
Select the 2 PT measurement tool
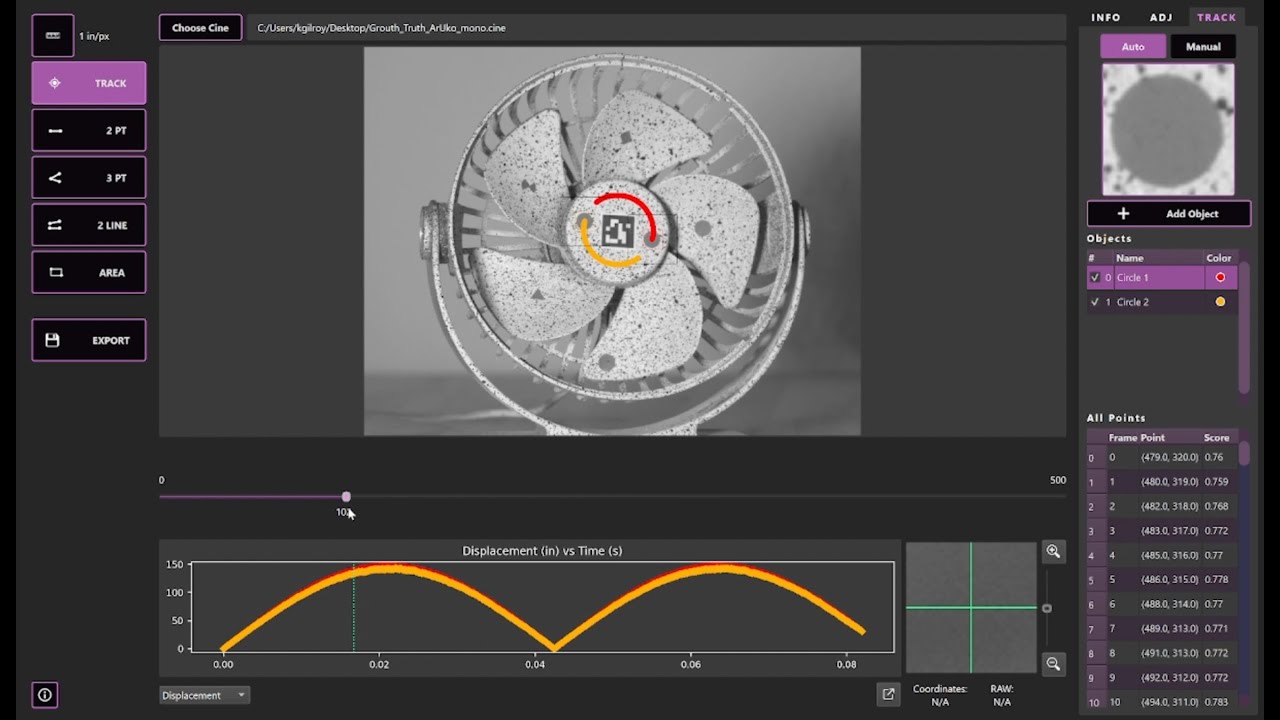pos(89,130)
